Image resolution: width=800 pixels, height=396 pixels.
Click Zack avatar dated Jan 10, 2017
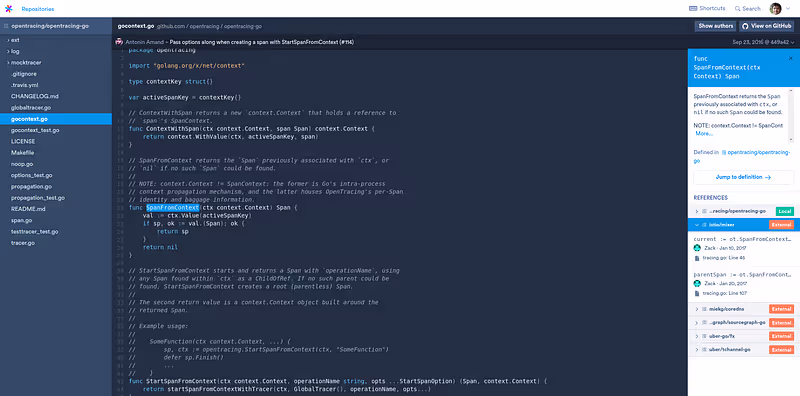pos(697,248)
